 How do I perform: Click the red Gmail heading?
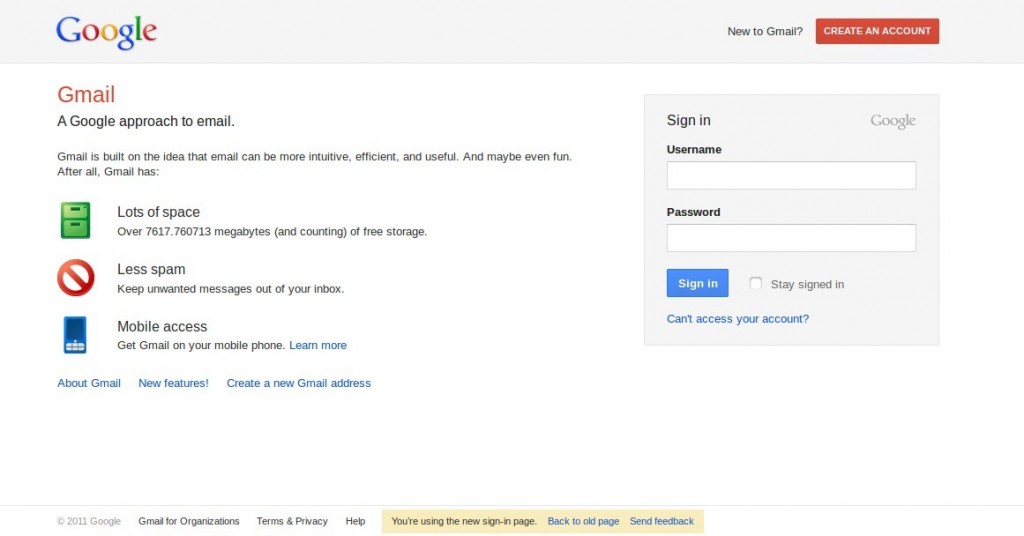(x=86, y=95)
